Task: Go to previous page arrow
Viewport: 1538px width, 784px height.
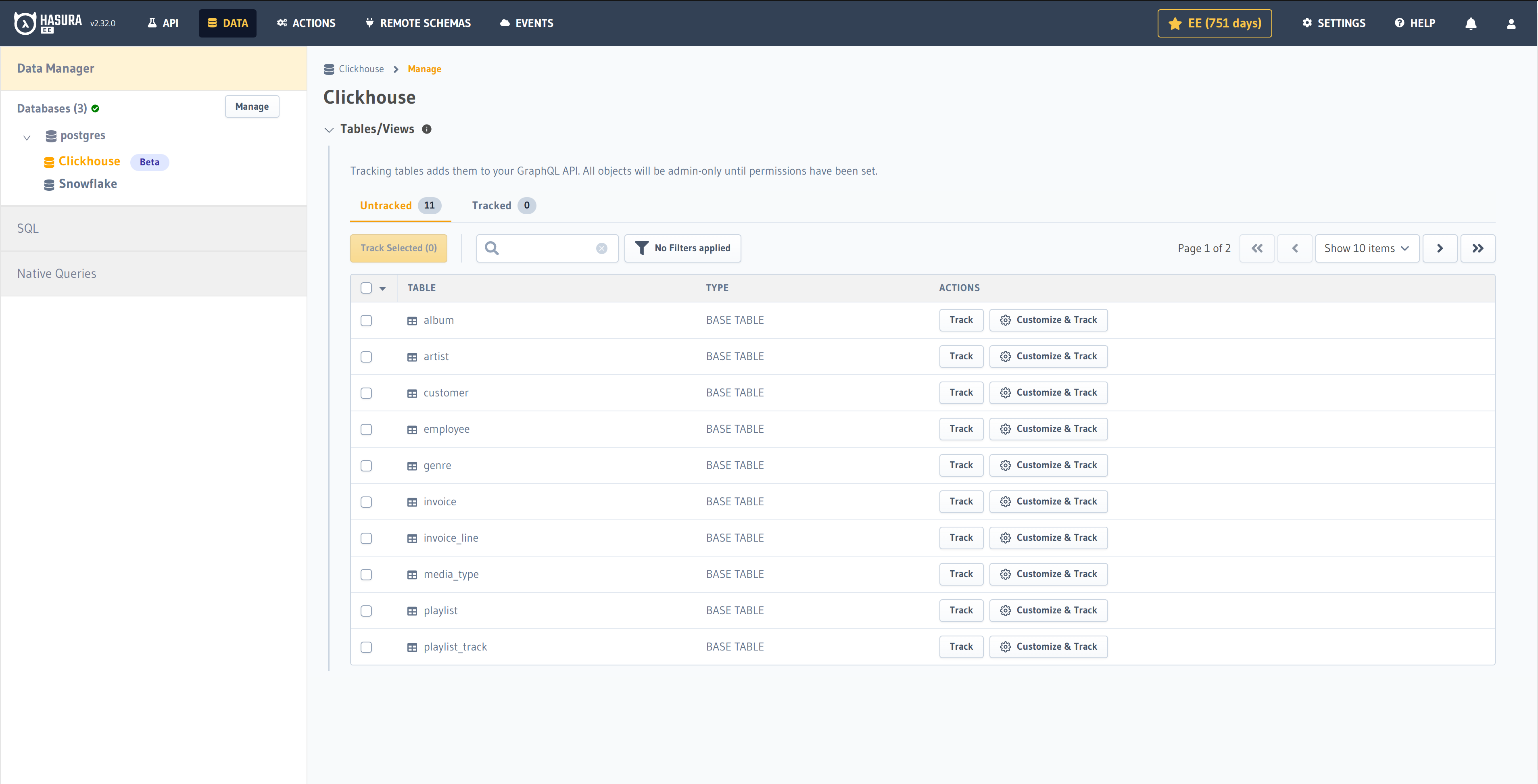Action: coord(1294,248)
